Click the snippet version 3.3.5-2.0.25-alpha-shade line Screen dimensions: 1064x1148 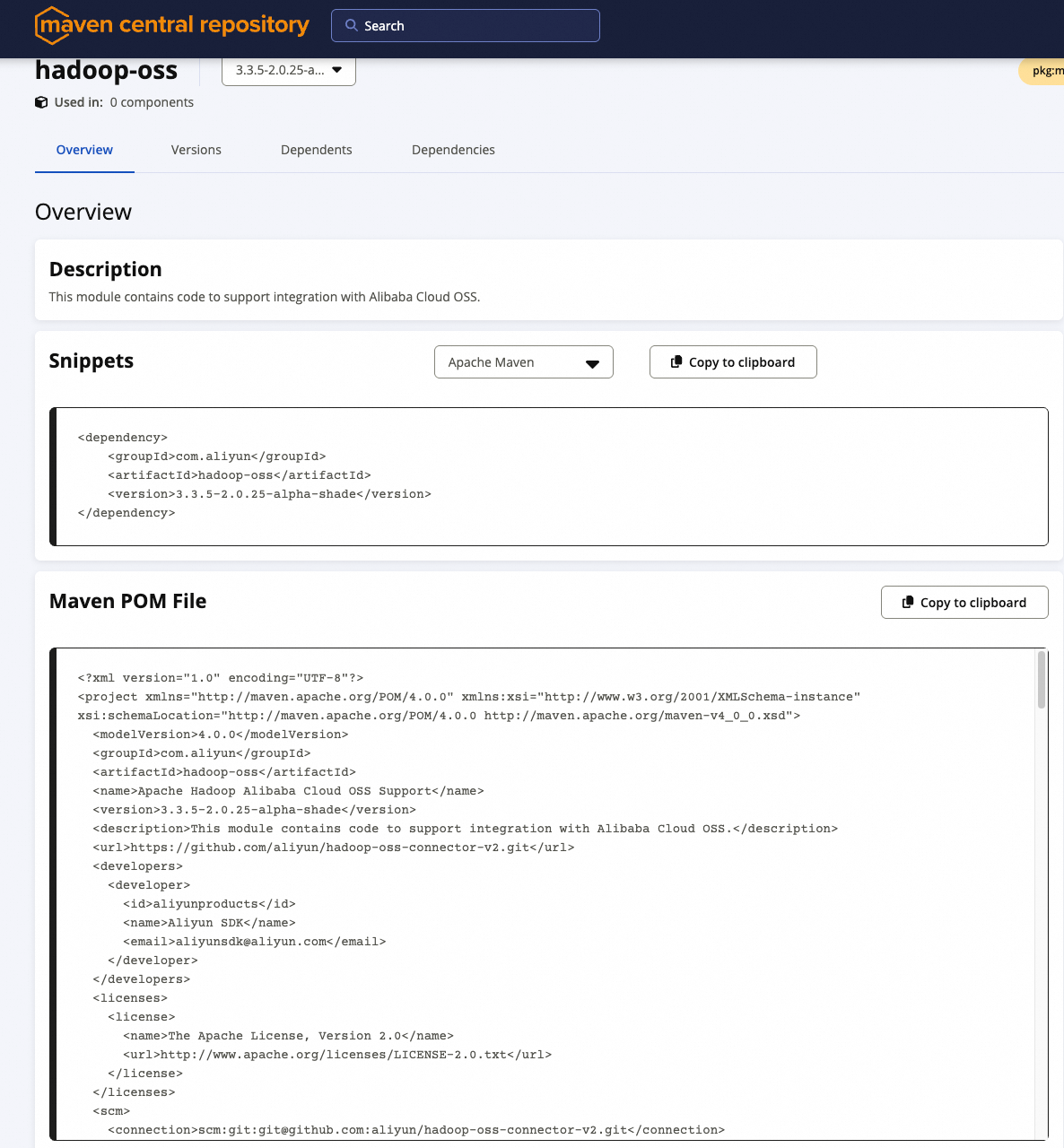coord(269,494)
